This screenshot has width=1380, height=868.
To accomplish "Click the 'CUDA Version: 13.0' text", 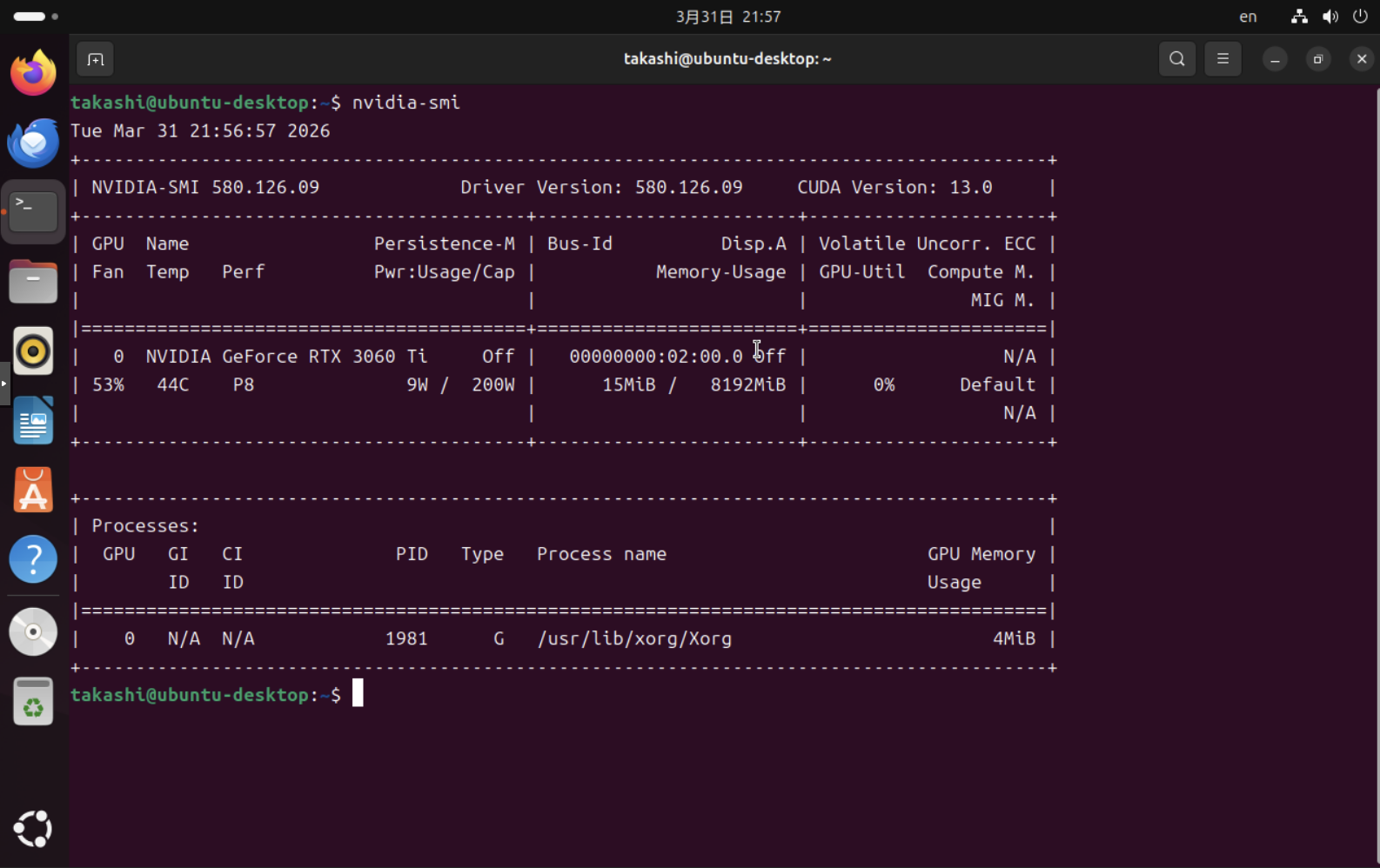I will click(x=894, y=187).
